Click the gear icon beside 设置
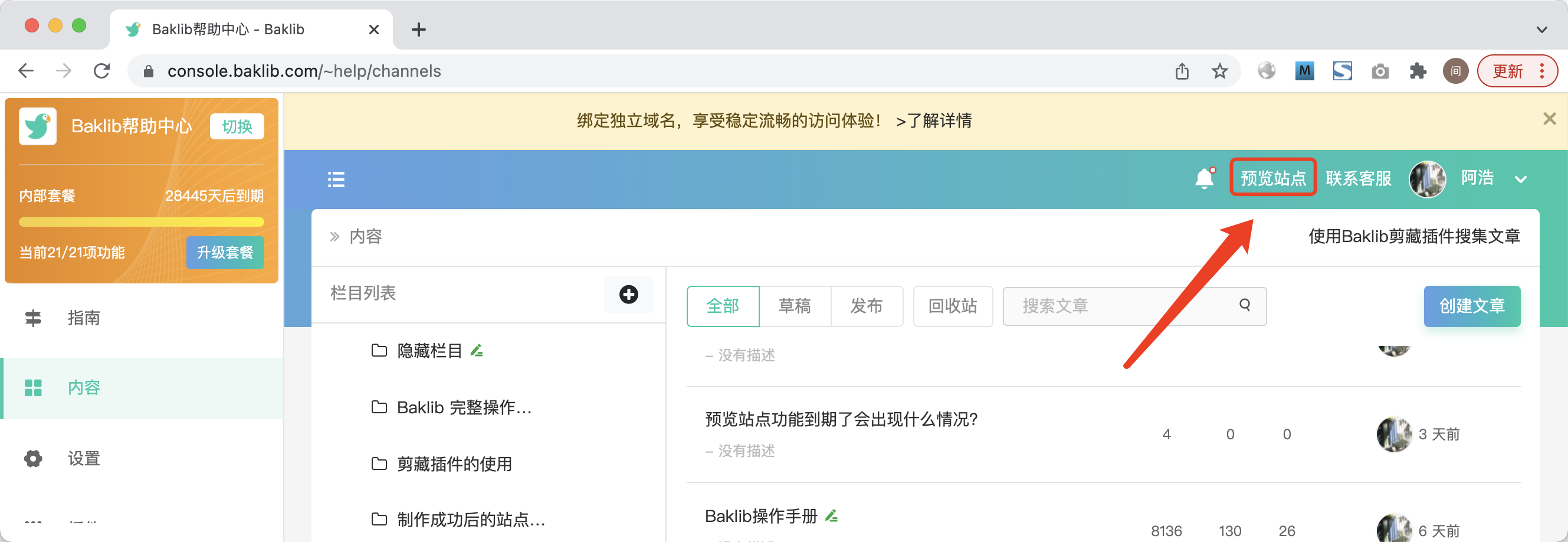 33,459
